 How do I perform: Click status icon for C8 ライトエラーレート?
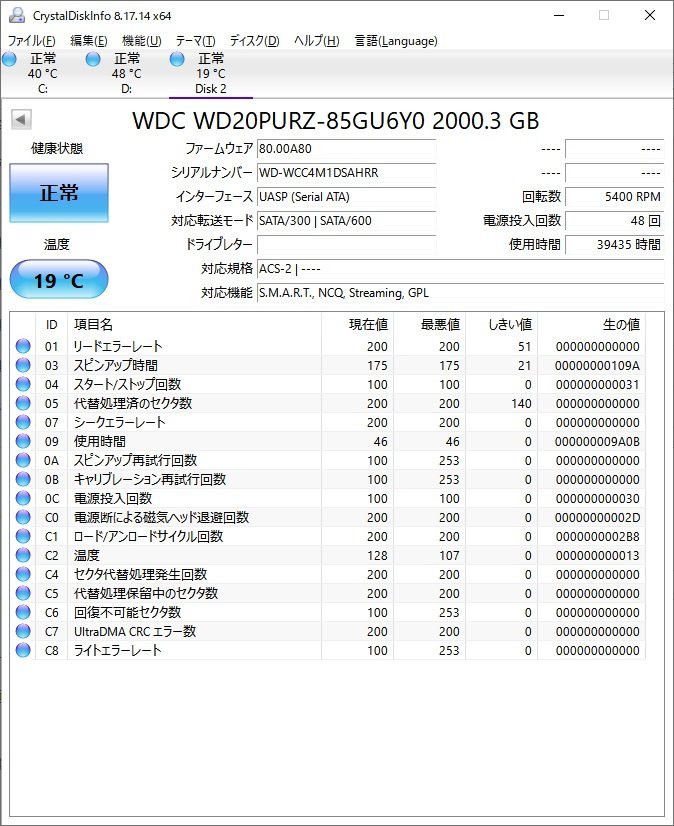point(23,650)
